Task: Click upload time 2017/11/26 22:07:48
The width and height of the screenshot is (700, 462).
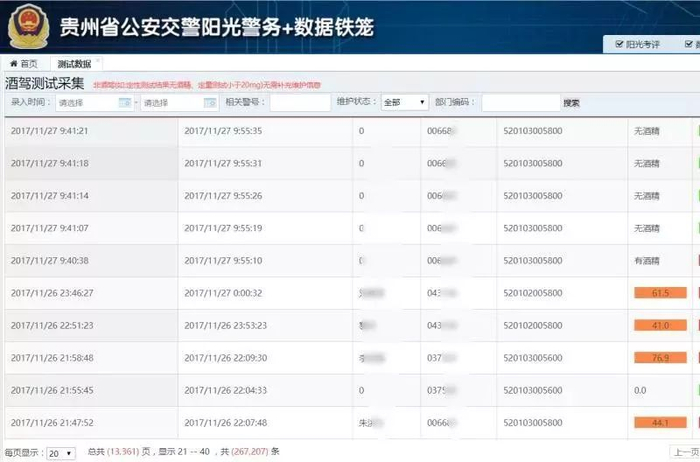Action: click(x=225, y=422)
